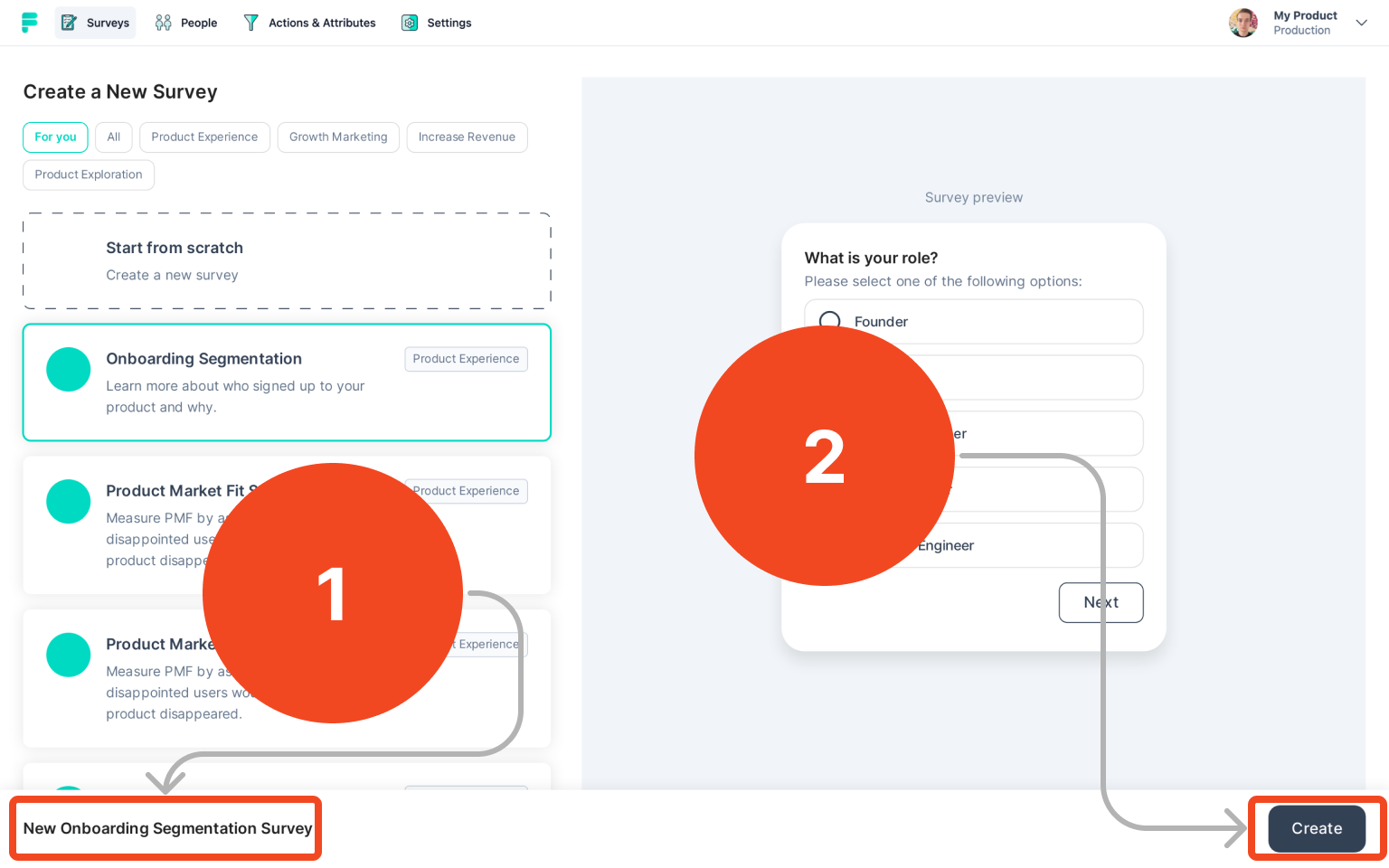Click the teal icon on the lower Product Market template

coord(68,655)
